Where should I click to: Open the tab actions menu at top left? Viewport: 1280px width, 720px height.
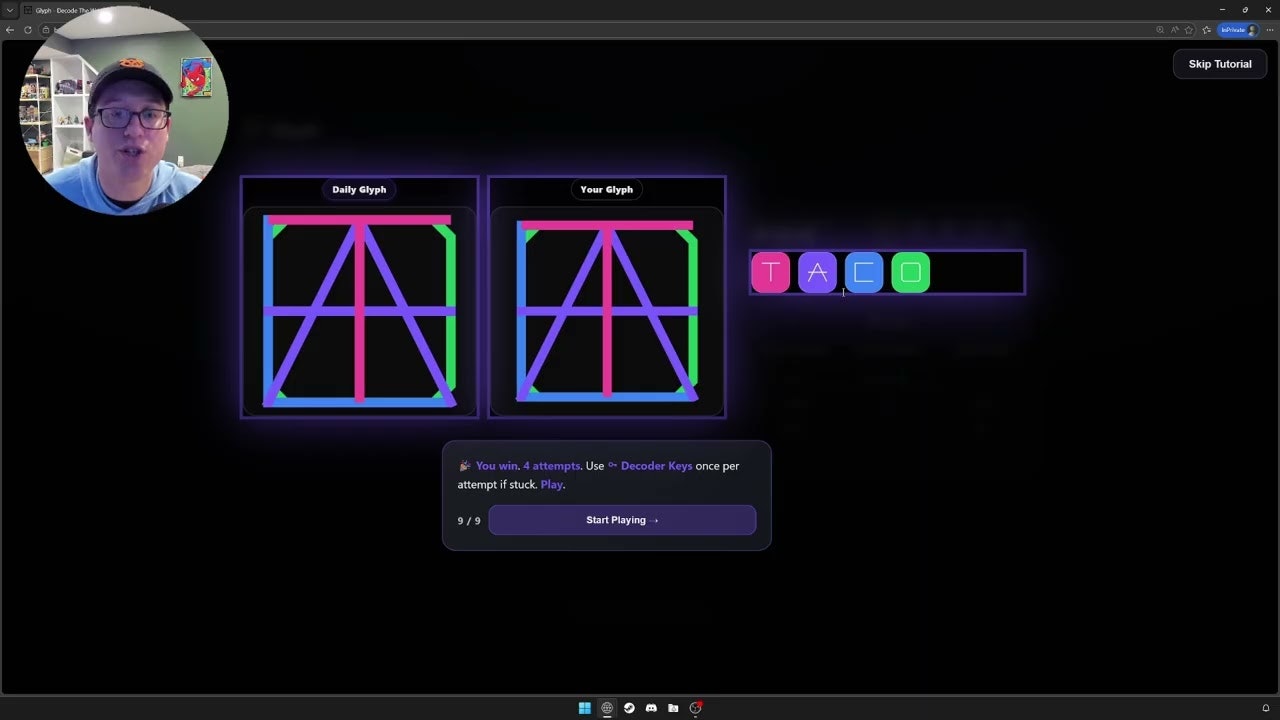(x=10, y=10)
